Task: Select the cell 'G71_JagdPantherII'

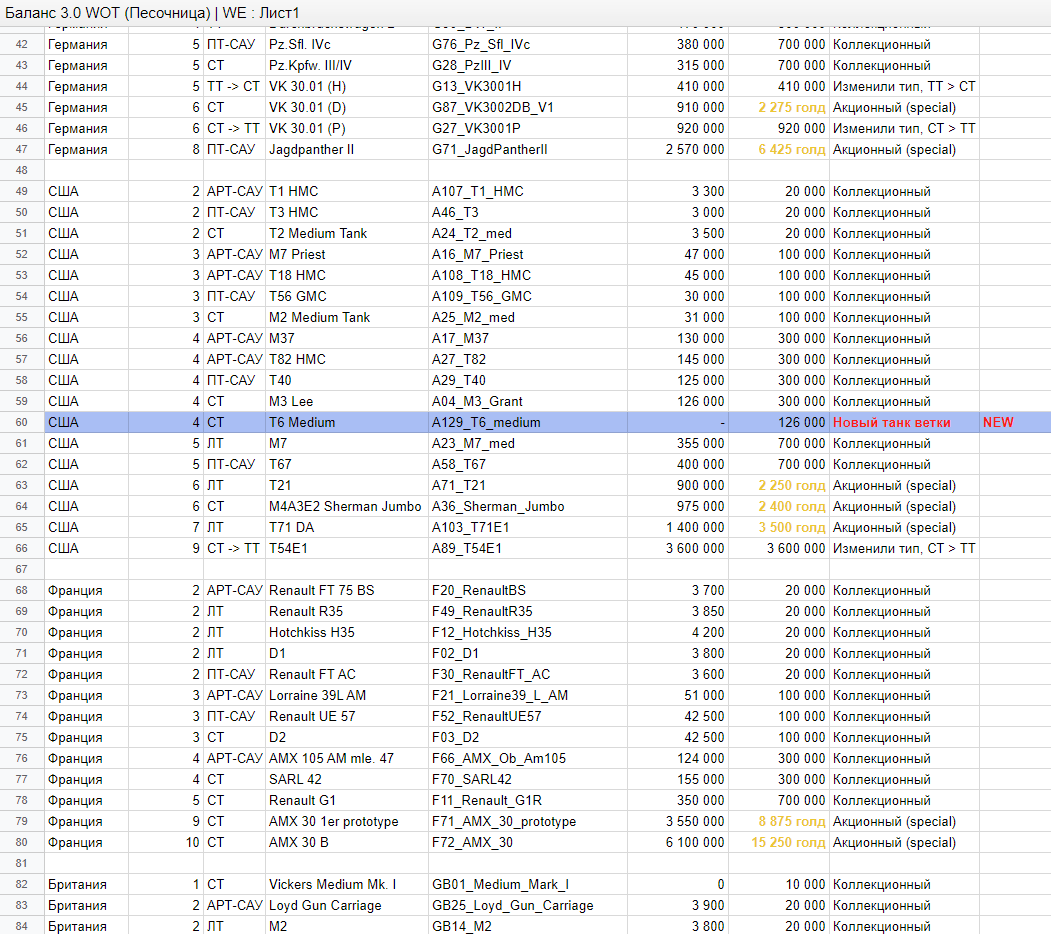Action: tap(528, 150)
